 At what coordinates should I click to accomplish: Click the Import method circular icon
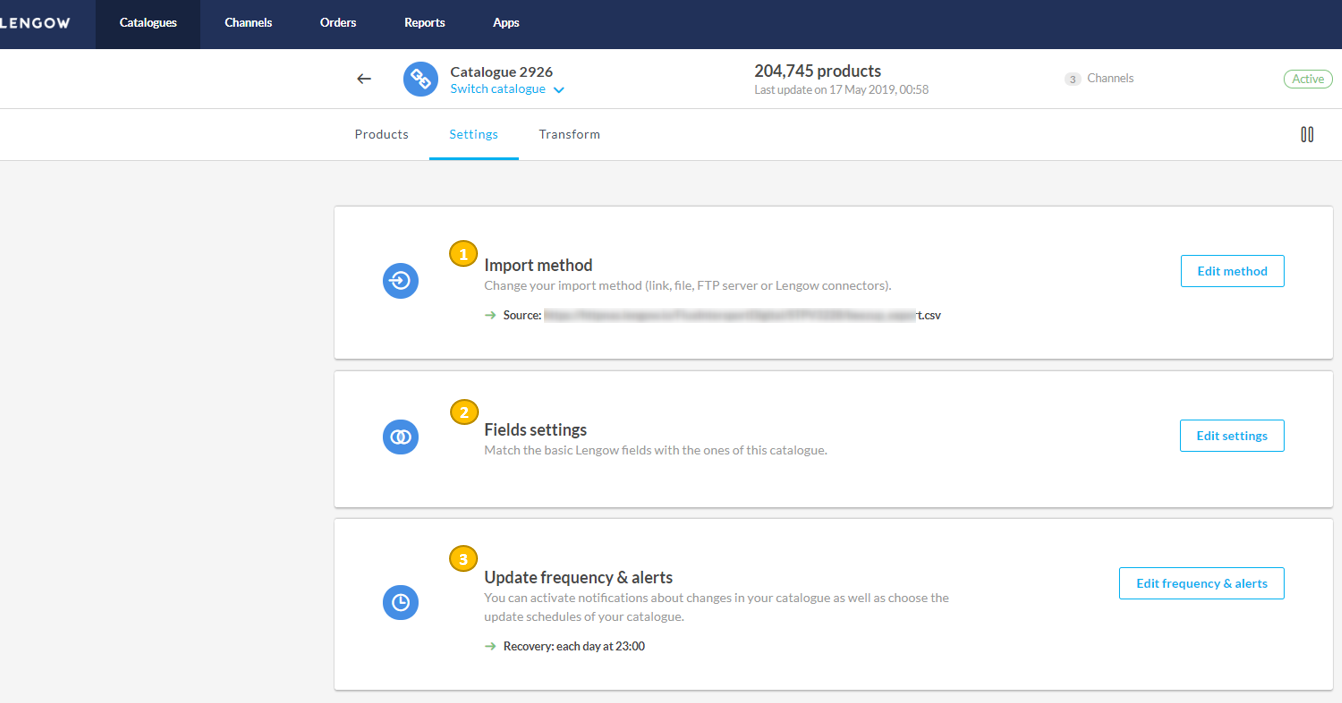click(x=401, y=281)
